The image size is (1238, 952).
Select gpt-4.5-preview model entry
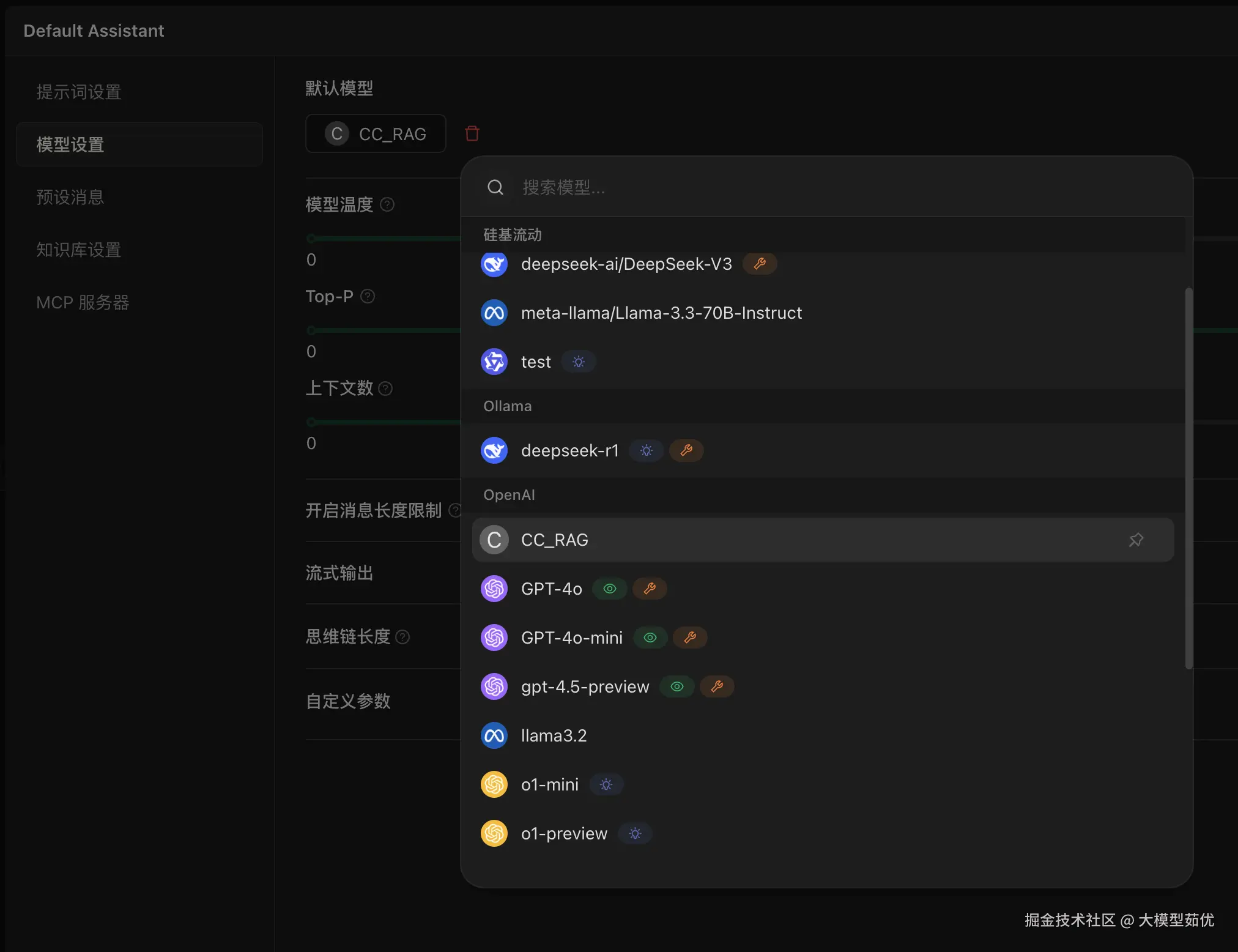pyautogui.click(x=585, y=686)
